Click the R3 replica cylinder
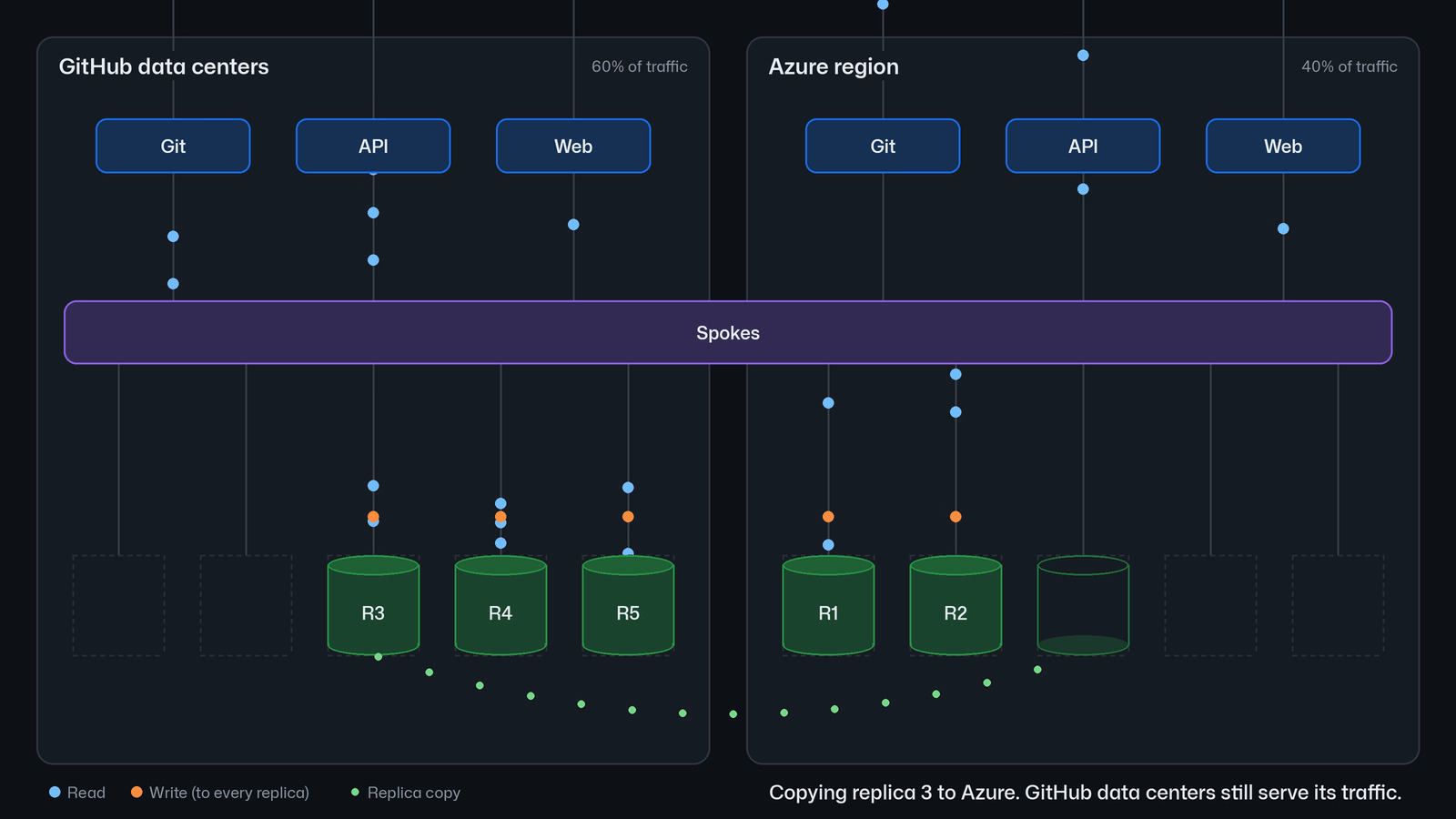1456x819 pixels. (x=373, y=605)
